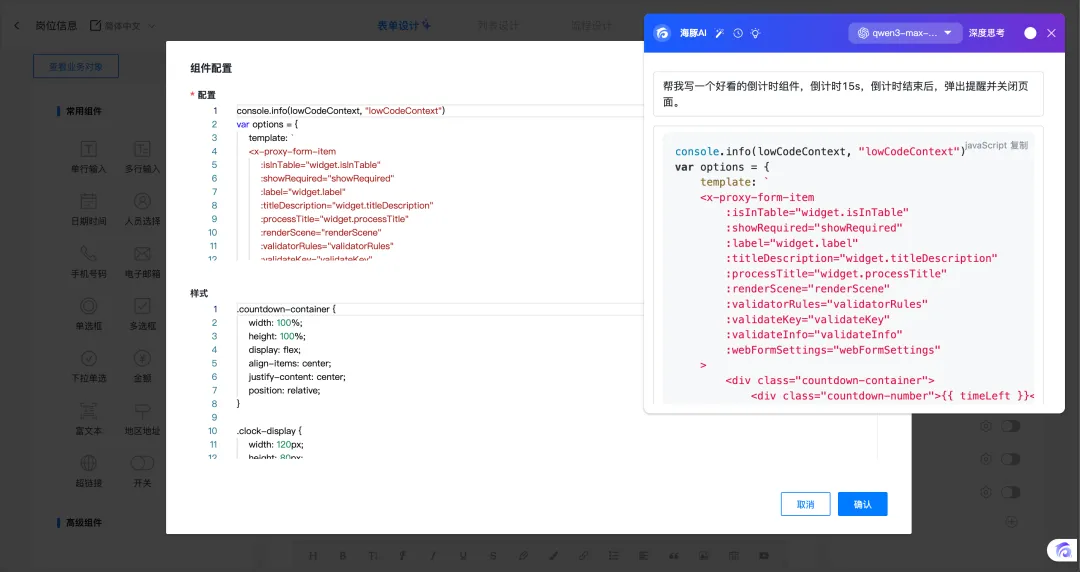Click the AI prompt text about 倒计时组件
The height and width of the screenshot is (572, 1080).
(x=848, y=94)
